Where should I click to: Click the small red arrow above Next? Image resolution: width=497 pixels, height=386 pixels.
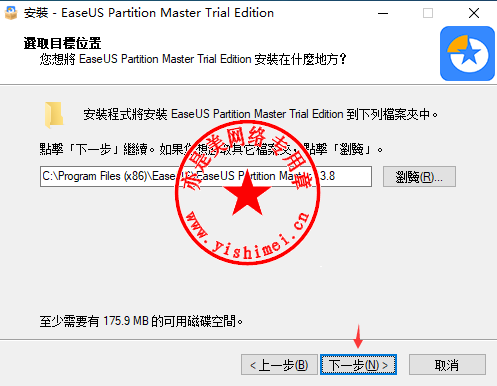coord(358,336)
